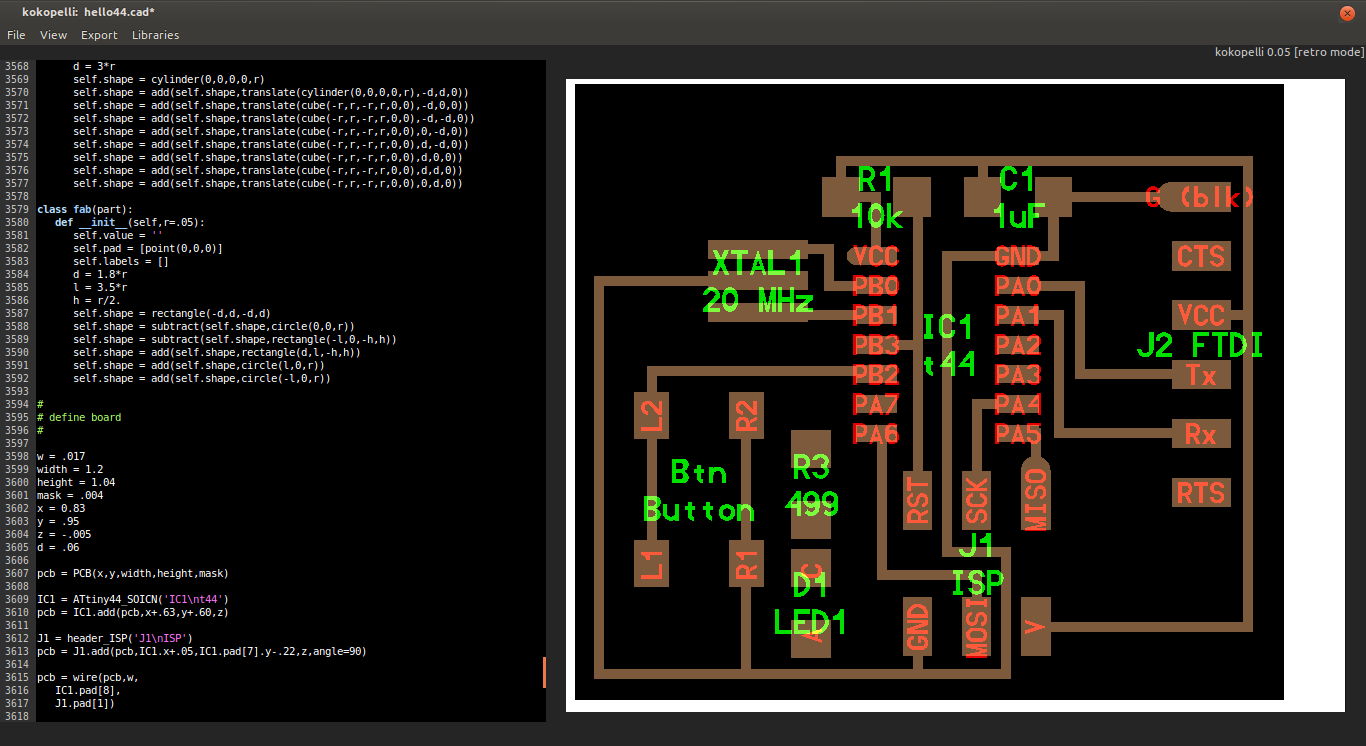1366x746 pixels.
Task: Click the 'pcb = PCB(x,y,width,height,mask)' line
Action: tap(133, 573)
